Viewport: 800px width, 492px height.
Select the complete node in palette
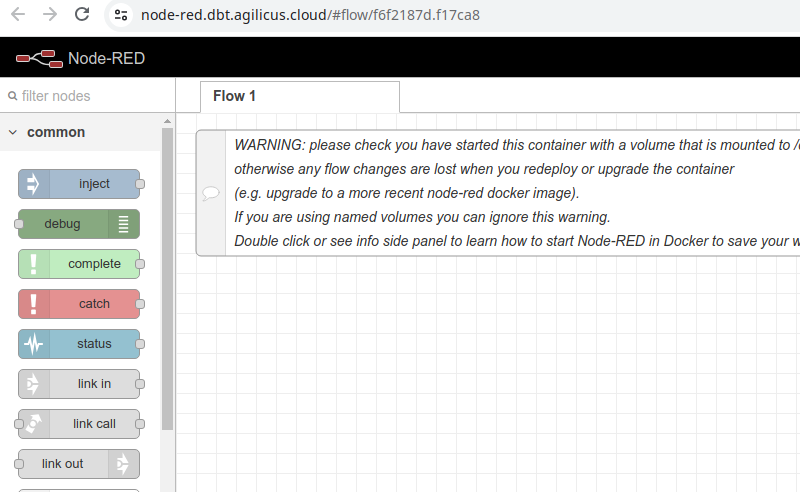click(x=79, y=264)
